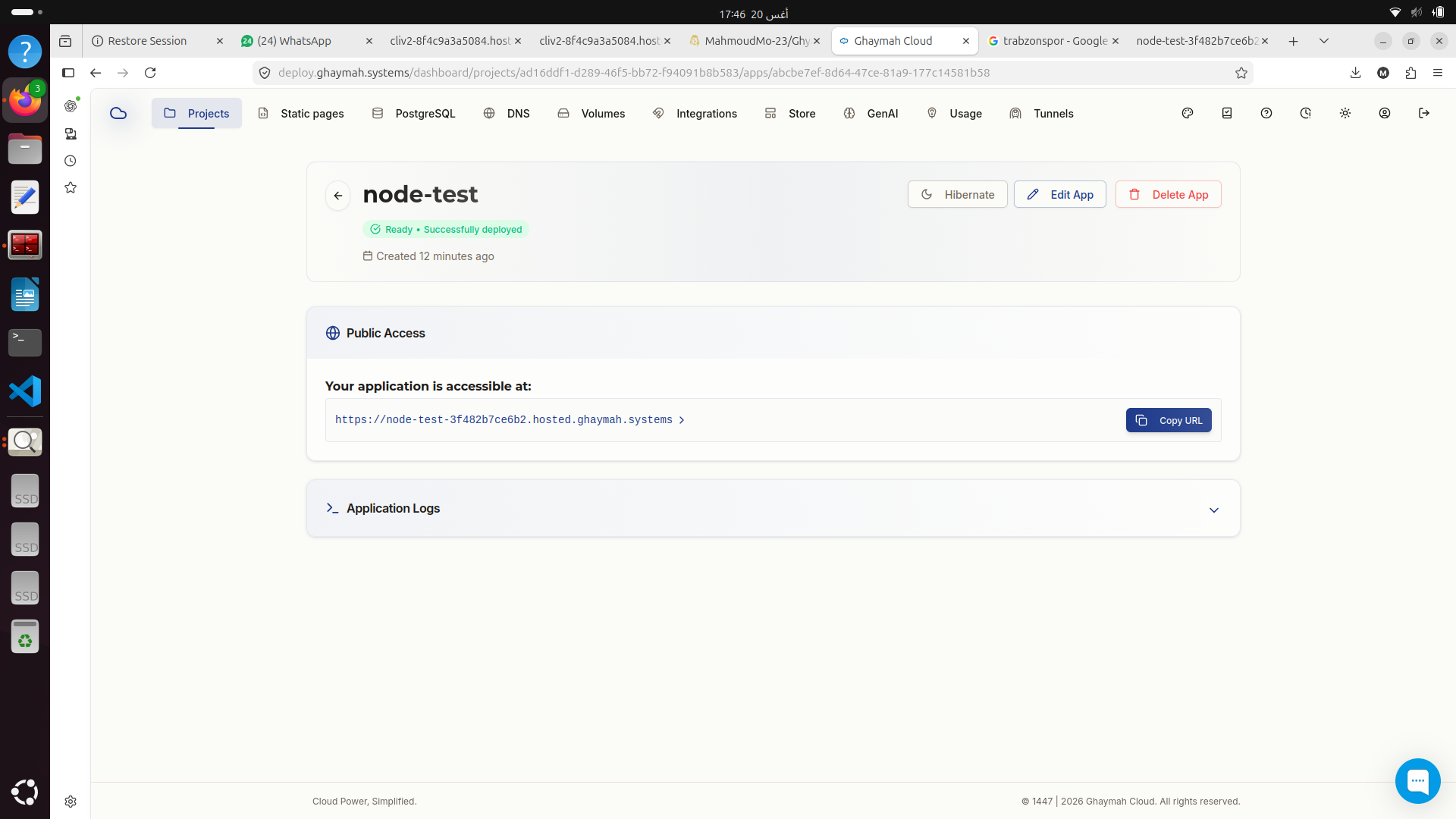Go back using the arrow beside node-test
The height and width of the screenshot is (819, 1456).
[338, 196]
